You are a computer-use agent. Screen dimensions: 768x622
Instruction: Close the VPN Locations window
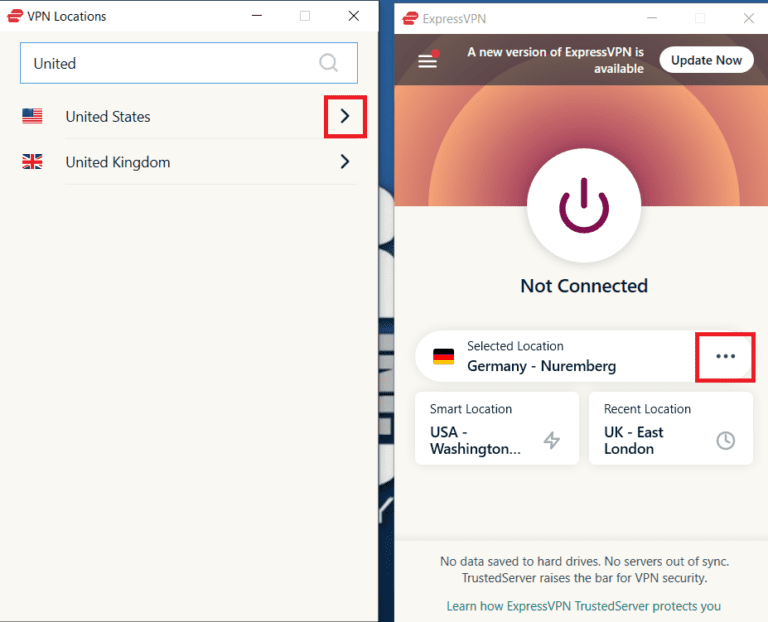(354, 16)
